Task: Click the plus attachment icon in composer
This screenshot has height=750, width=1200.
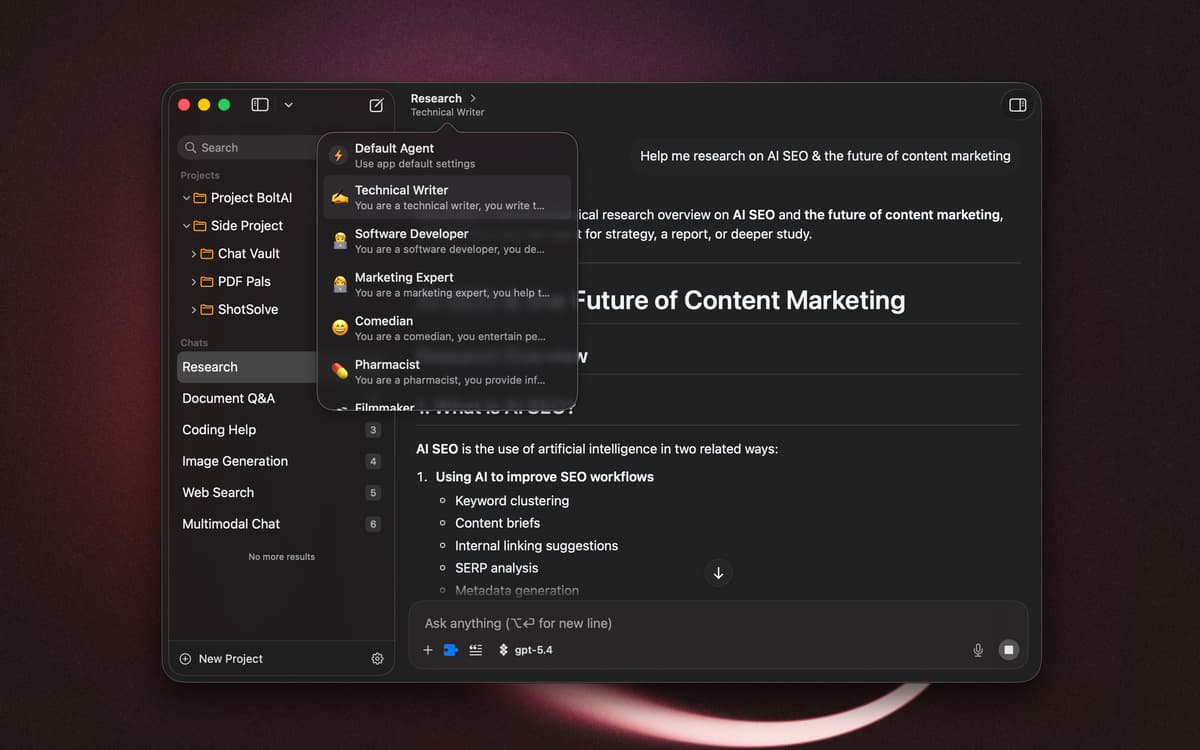Action: pyautogui.click(x=428, y=650)
